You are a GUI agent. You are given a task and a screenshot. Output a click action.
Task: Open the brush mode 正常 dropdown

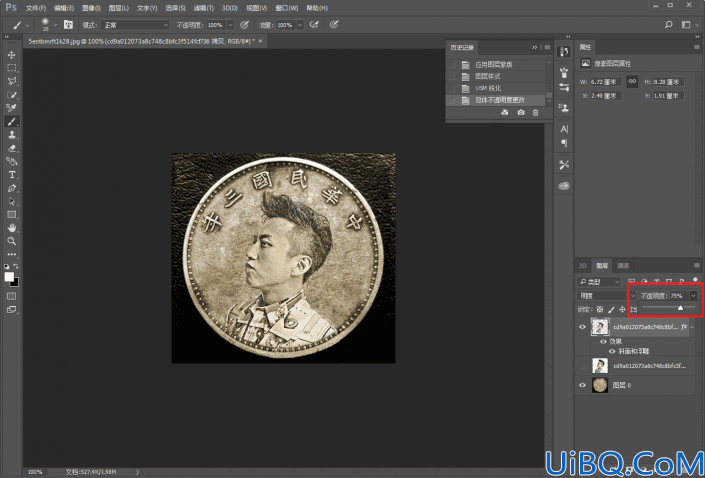pos(135,25)
